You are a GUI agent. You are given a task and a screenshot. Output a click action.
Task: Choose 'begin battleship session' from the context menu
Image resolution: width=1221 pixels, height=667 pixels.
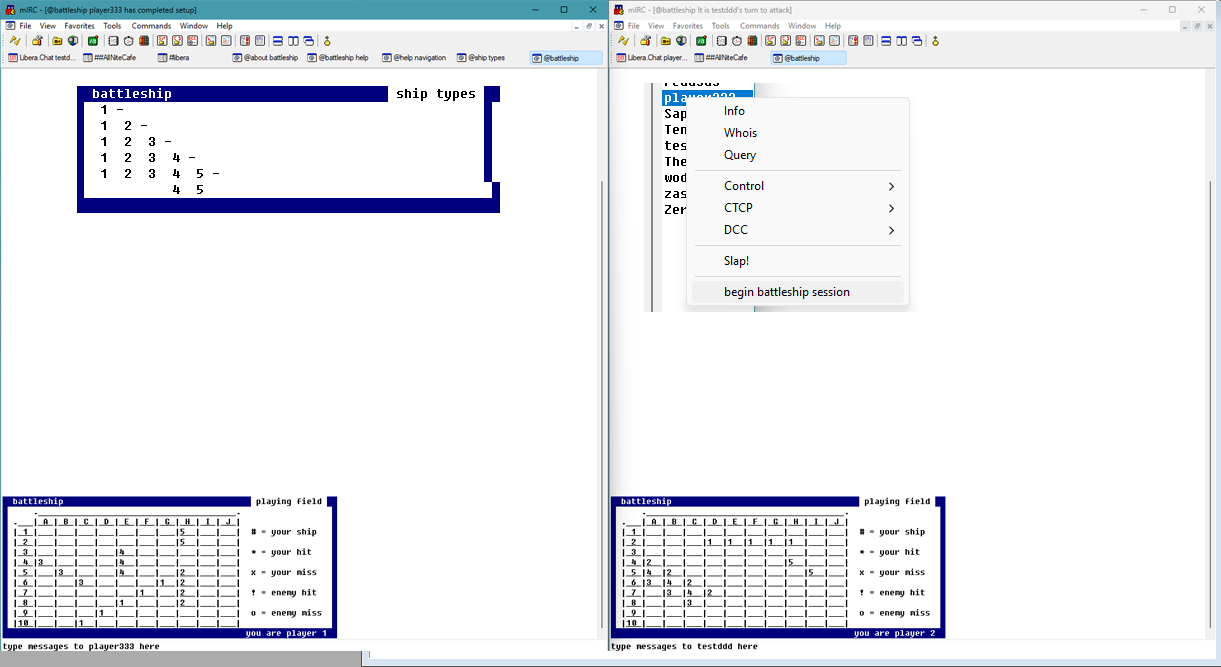pyautogui.click(x=797, y=292)
